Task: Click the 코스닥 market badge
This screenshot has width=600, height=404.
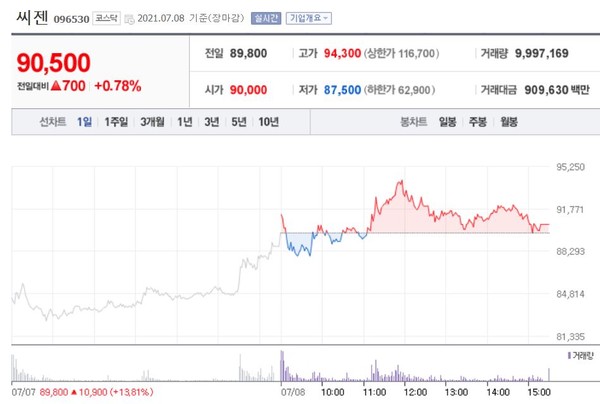Action: pos(107,18)
